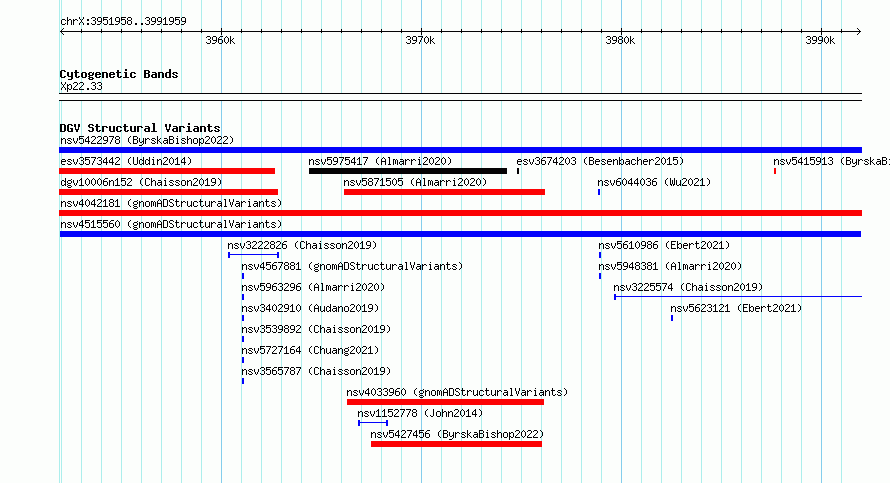Open nsv5975417 (Almarri2020) label
The height and width of the screenshot is (483, 890).
[x=380, y=161]
